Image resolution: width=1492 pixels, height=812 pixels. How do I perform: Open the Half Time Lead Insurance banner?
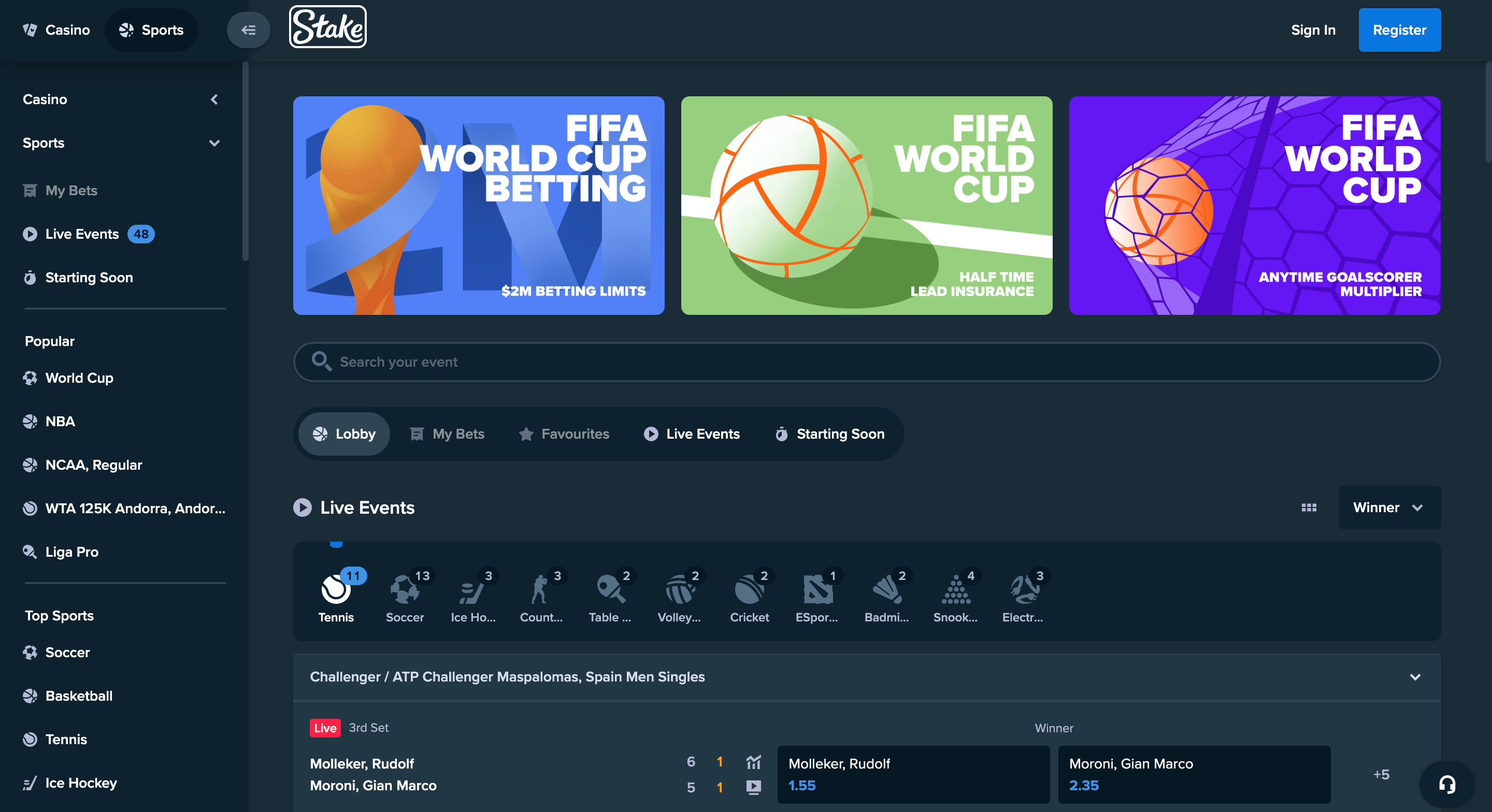tap(867, 206)
